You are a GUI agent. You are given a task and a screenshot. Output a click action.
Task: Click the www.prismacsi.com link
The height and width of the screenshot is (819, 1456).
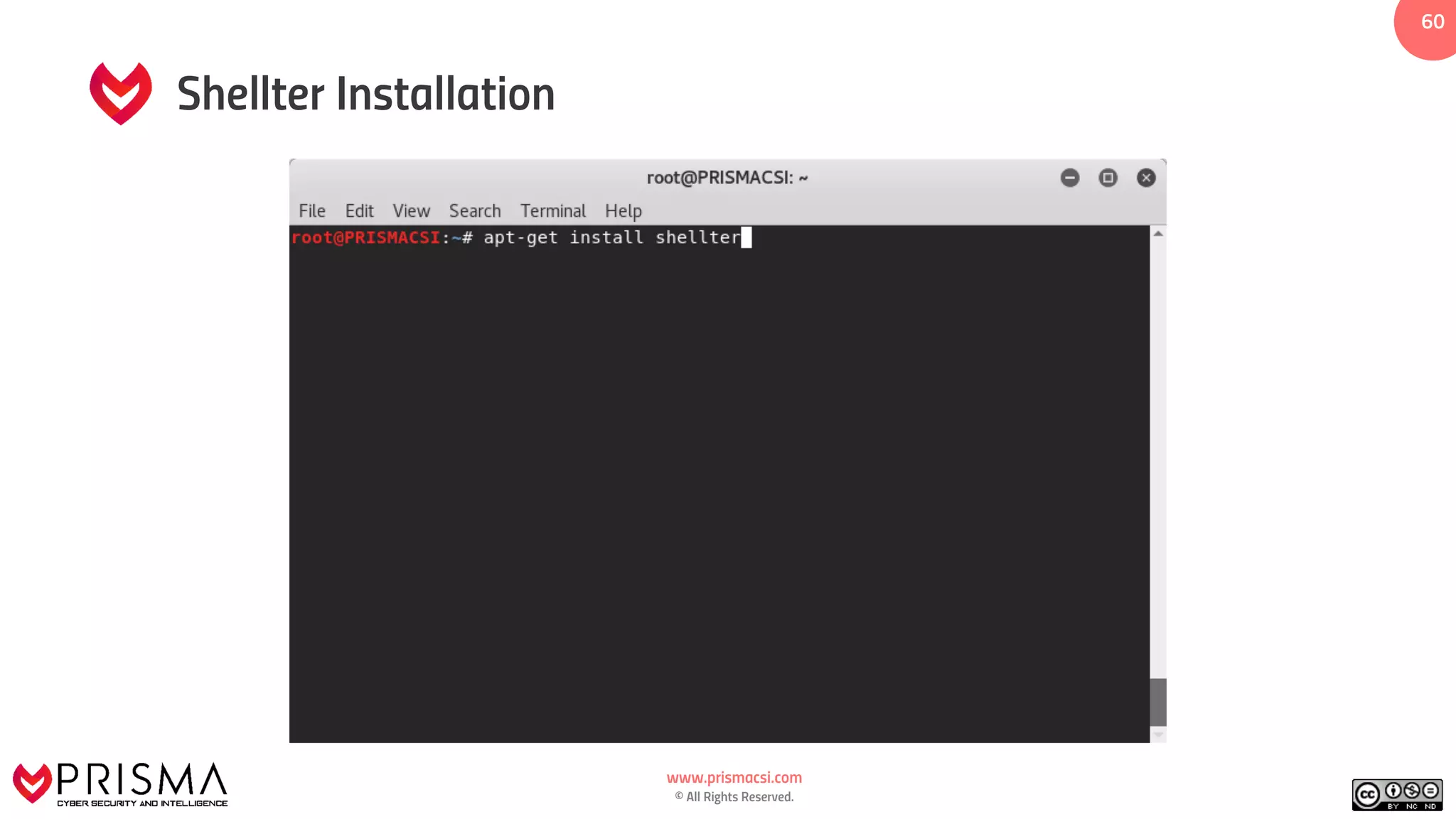tap(734, 778)
